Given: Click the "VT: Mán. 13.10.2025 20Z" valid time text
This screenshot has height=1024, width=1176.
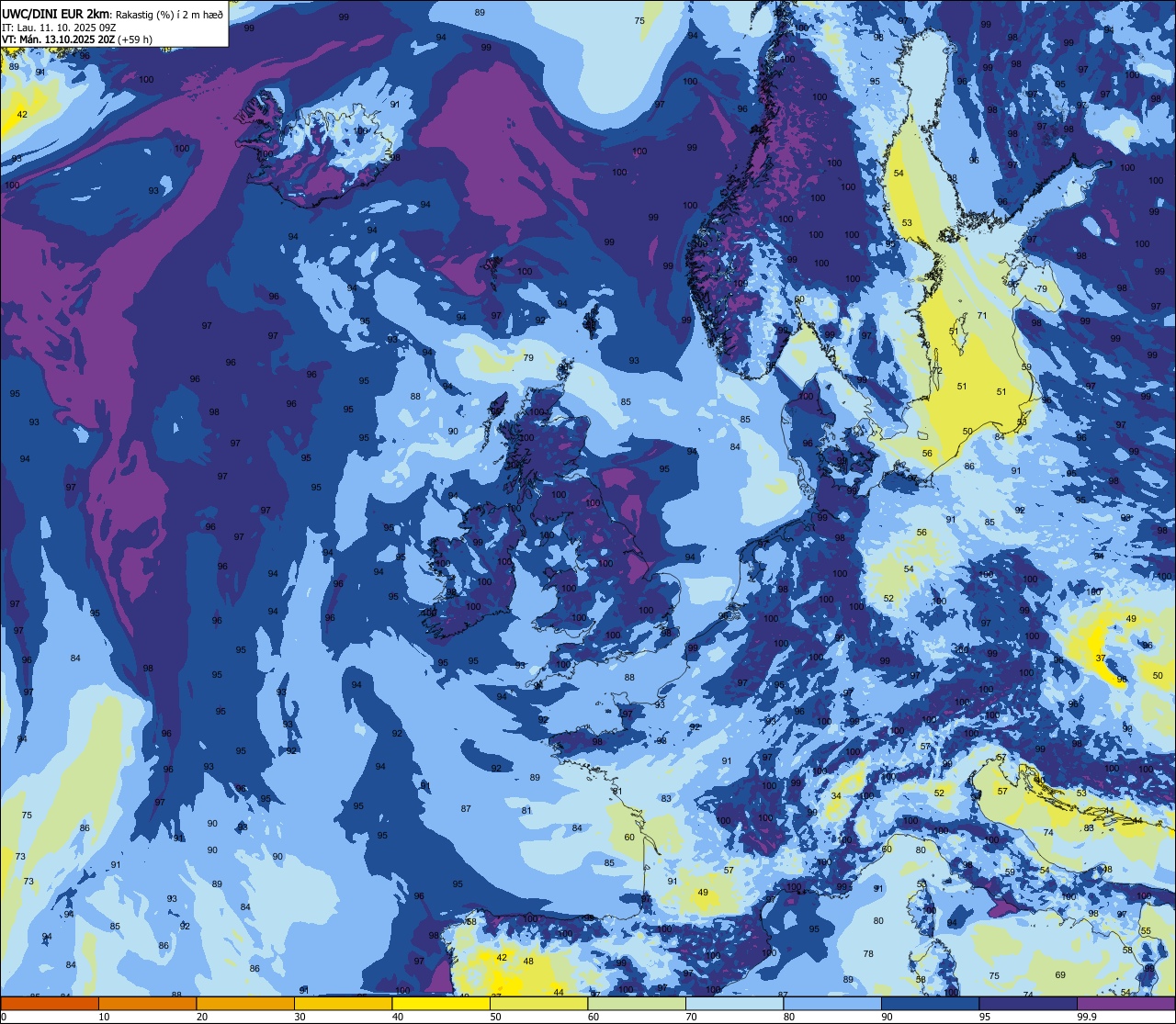Looking at the screenshot, I should (x=57, y=39).
